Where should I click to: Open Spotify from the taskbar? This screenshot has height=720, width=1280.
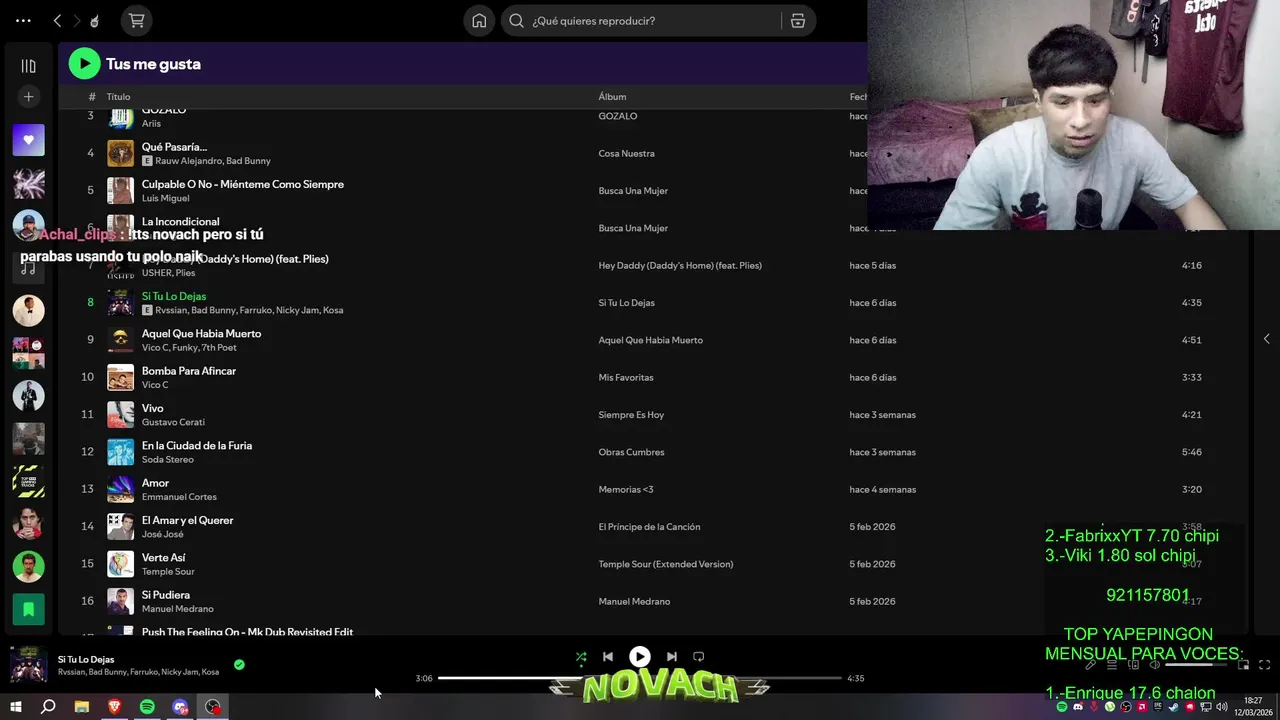[147, 707]
